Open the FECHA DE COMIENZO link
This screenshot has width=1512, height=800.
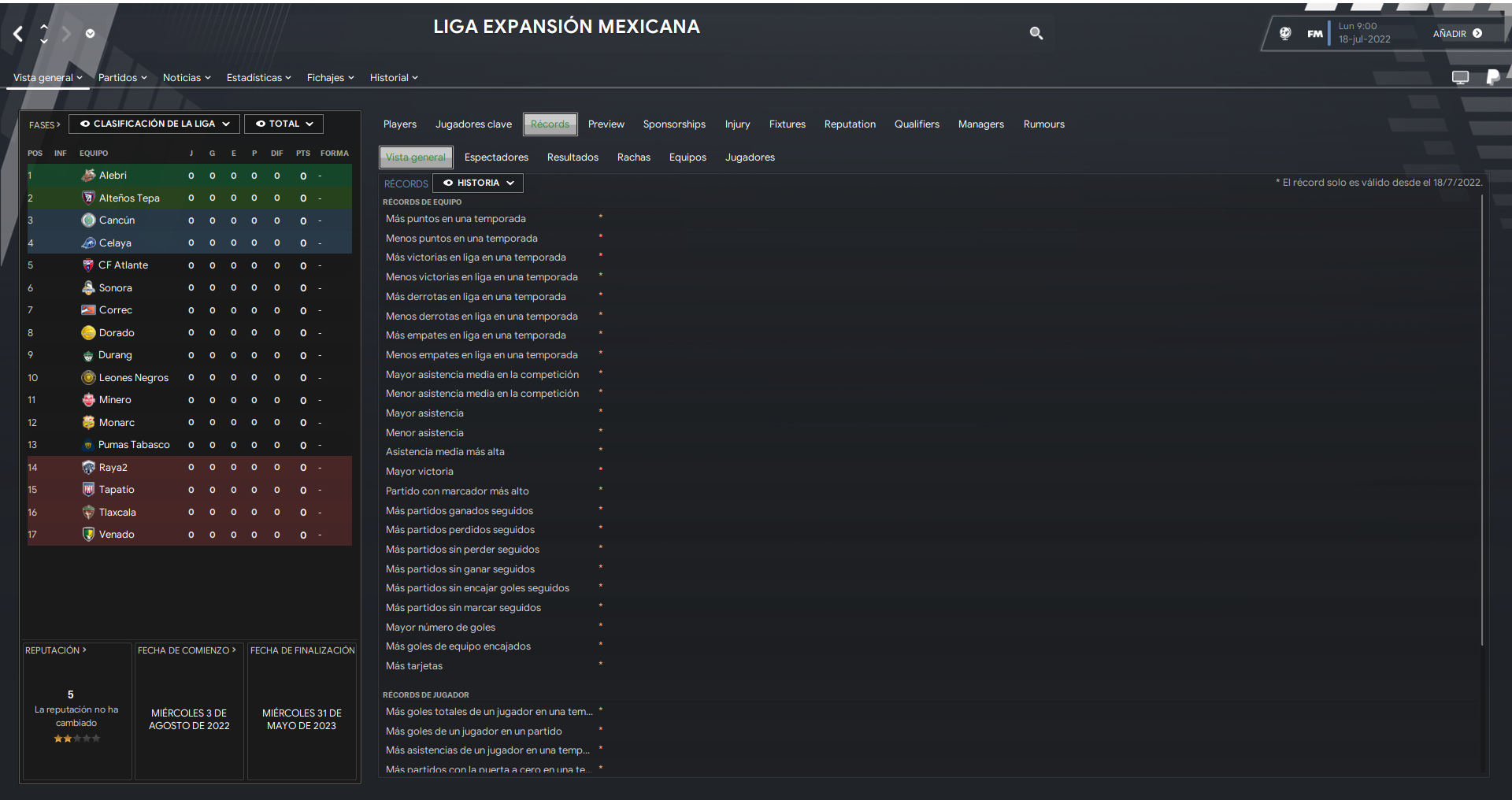pos(187,650)
